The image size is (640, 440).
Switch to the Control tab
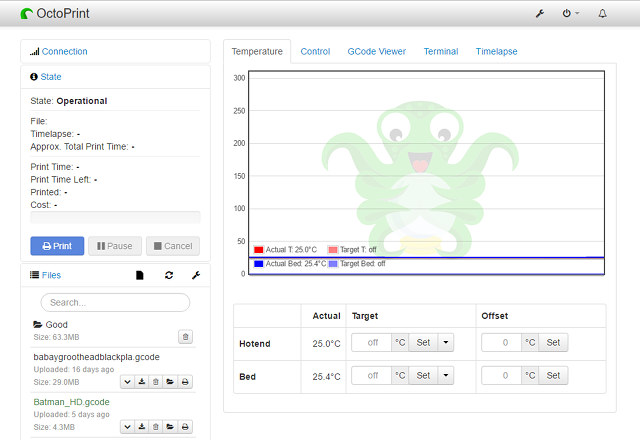(x=315, y=51)
